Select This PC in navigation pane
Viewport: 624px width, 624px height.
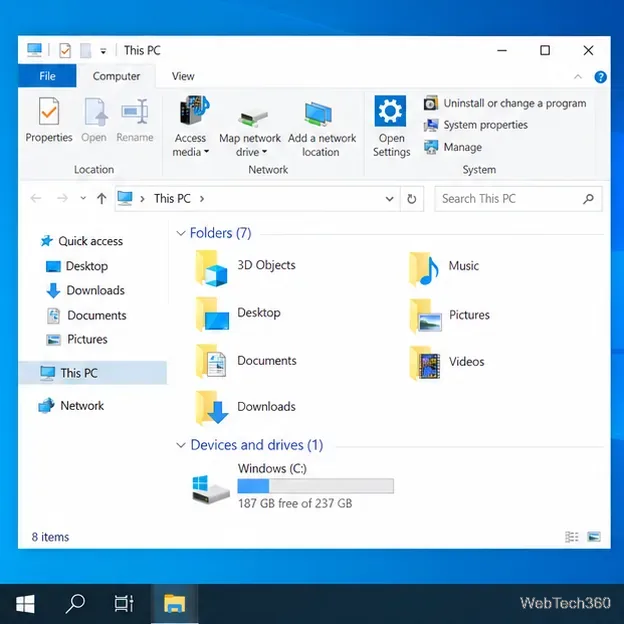coord(92,373)
